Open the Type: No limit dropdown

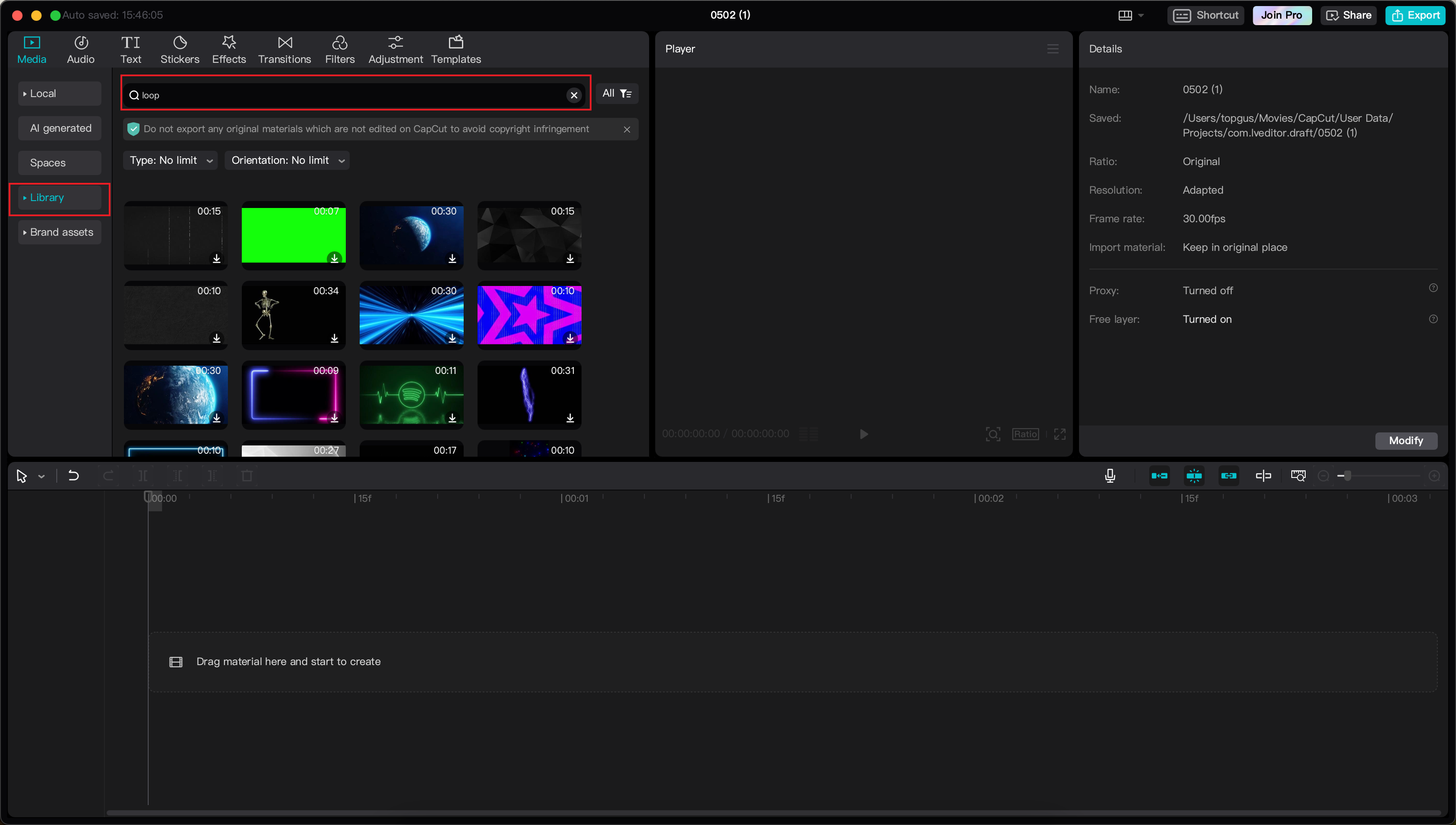click(x=170, y=160)
